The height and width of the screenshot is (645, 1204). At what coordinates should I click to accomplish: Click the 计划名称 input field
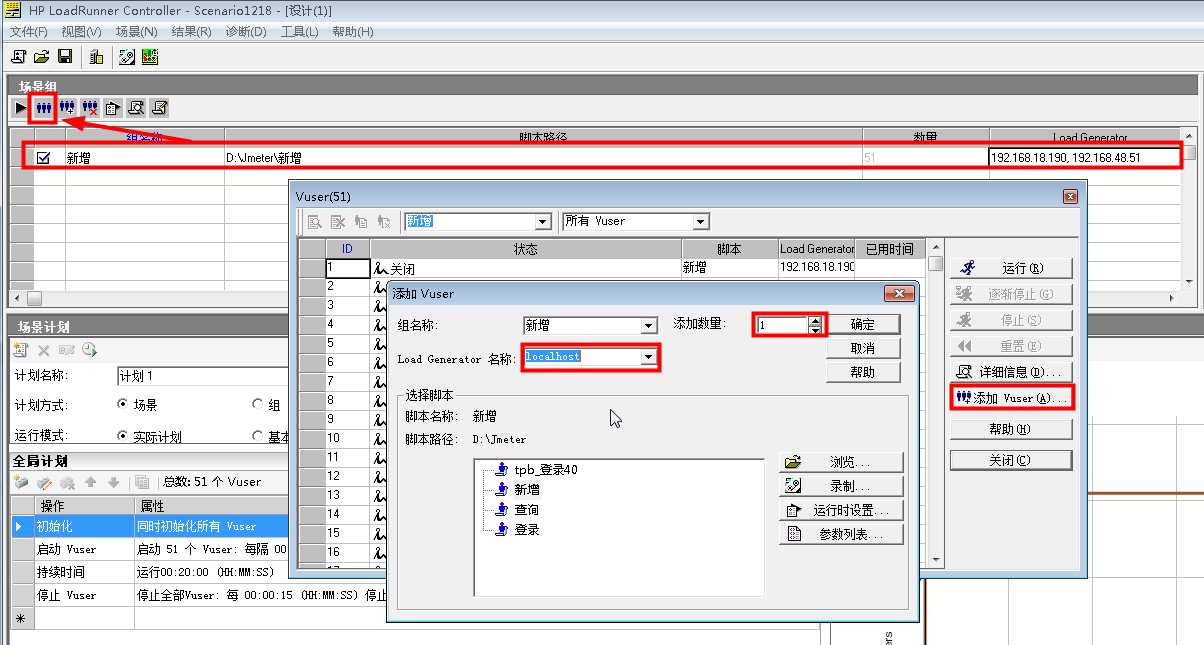click(x=202, y=376)
